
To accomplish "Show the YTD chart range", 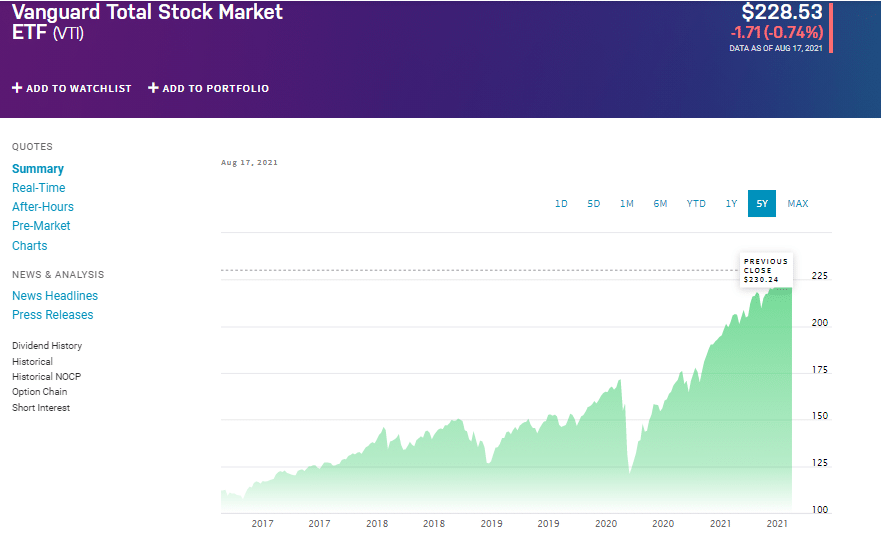I will (696, 203).
